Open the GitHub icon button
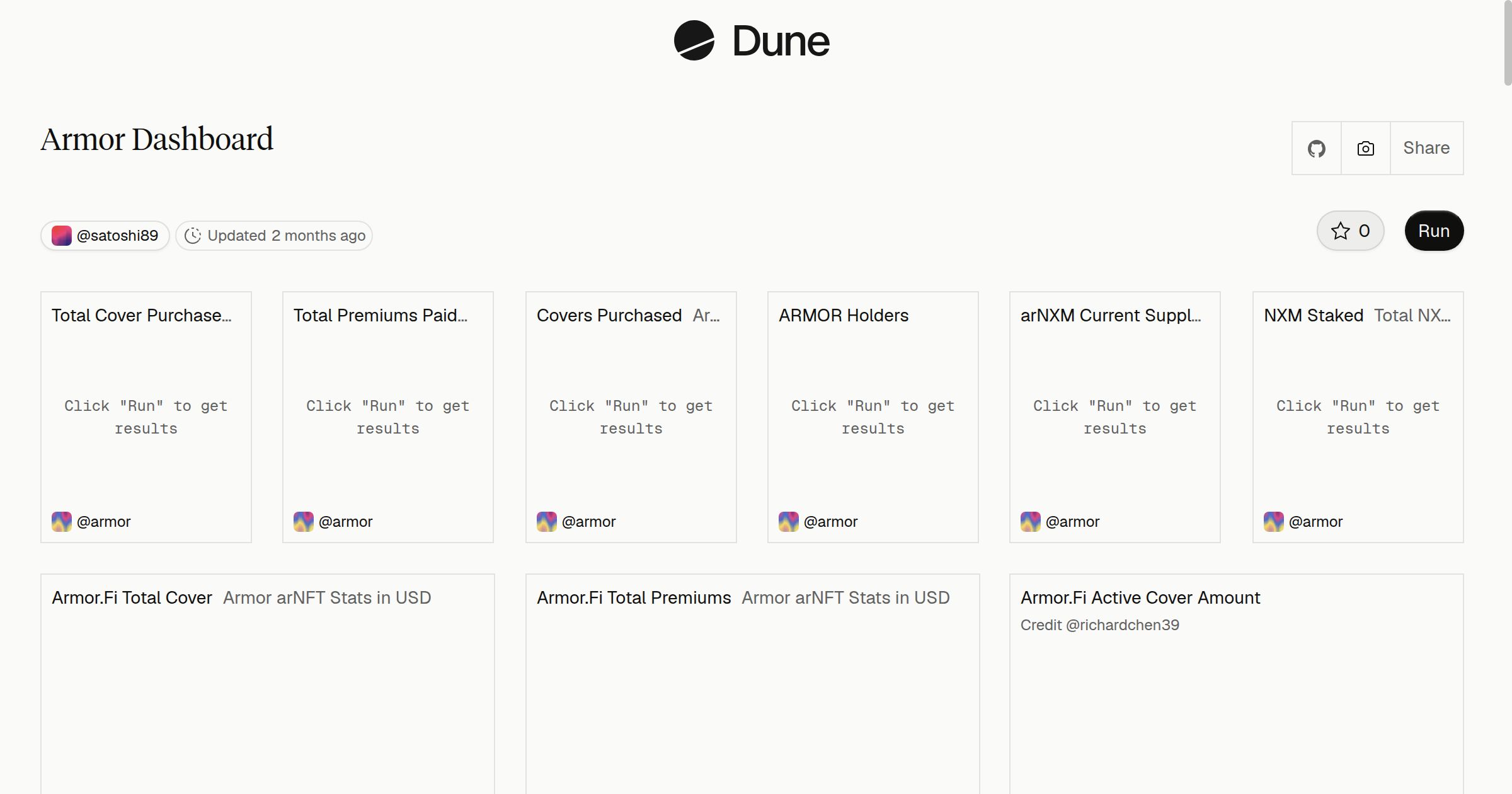Screen dimensions: 1512x794 coord(1317,148)
